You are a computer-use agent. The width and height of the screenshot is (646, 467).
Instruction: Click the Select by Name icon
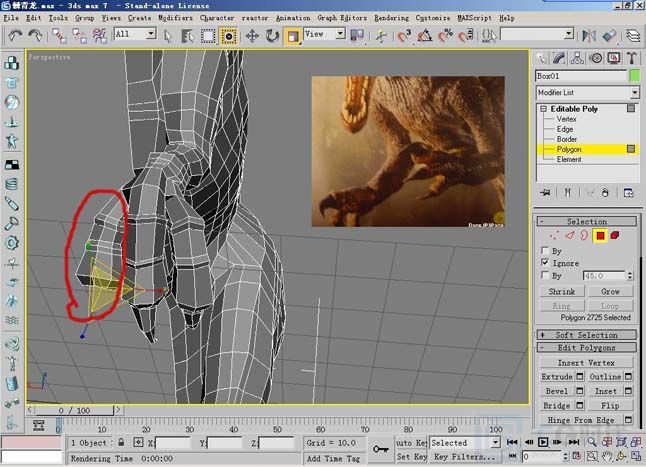point(188,36)
